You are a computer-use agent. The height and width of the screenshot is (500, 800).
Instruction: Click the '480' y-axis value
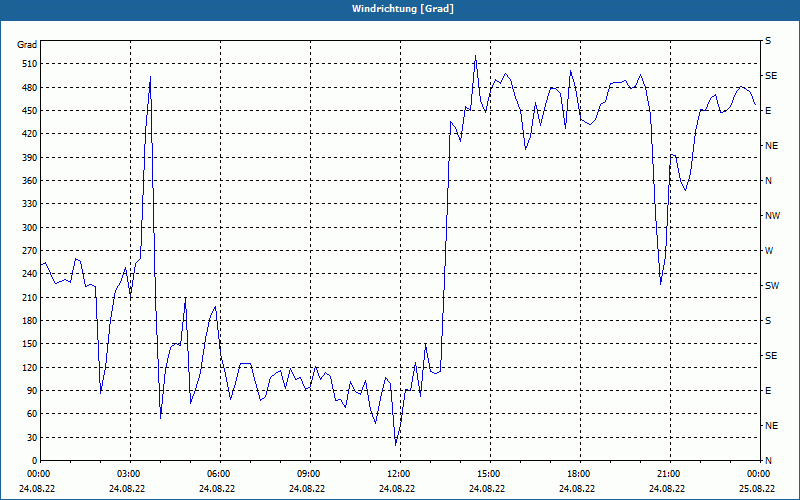(x=30, y=87)
